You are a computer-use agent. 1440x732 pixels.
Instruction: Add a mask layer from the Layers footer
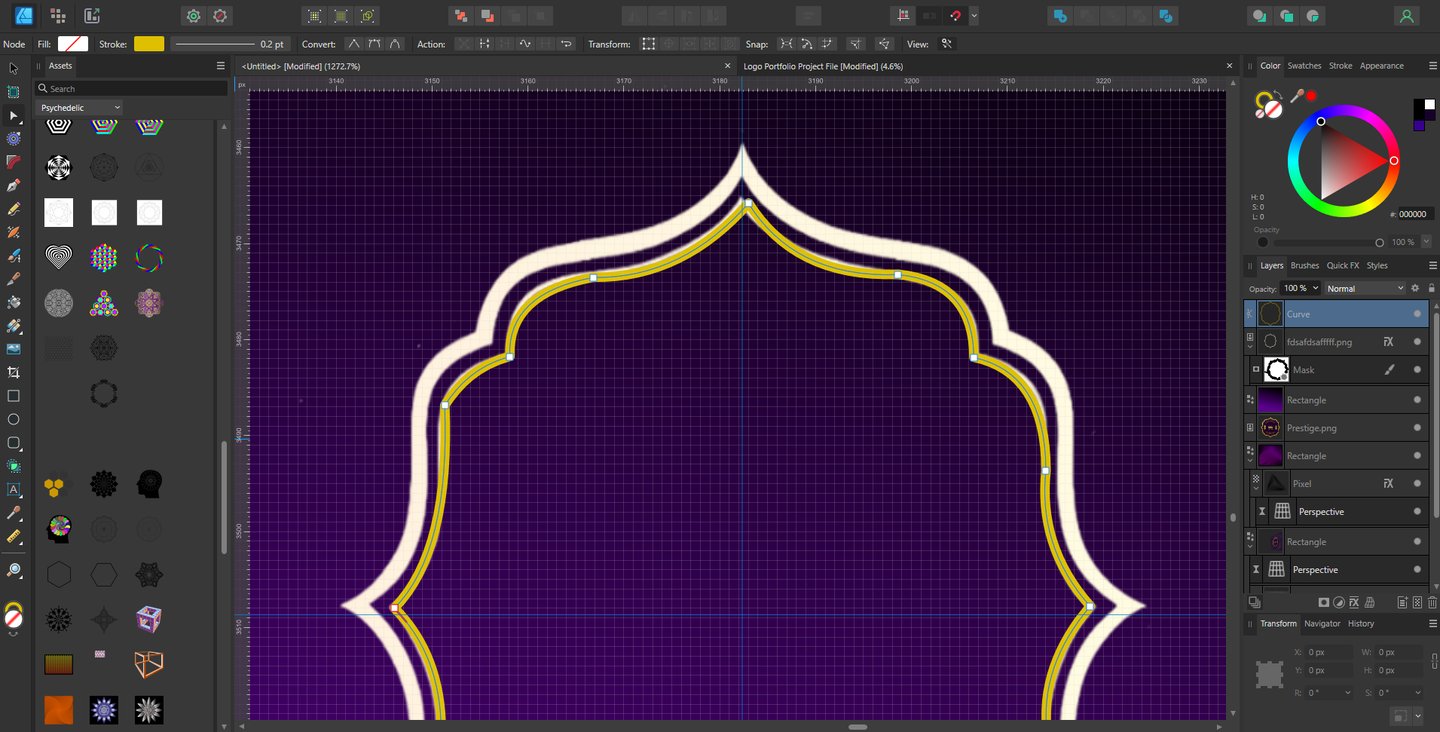[x=1323, y=602]
